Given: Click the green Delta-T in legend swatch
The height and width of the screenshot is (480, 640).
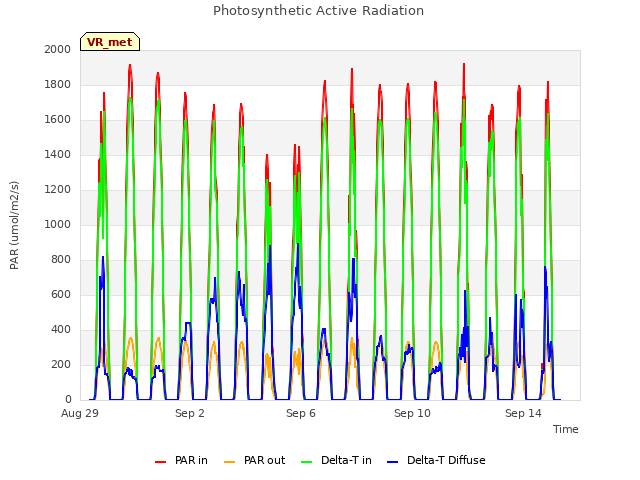Looking at the screenshot, I should point(307,462).
